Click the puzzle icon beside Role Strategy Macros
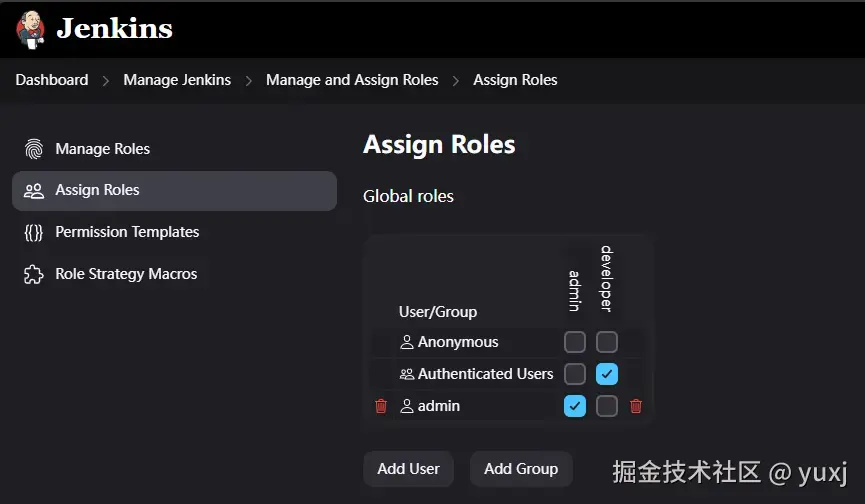The width and height of the screenshot is (865, 504). point(34,274)
